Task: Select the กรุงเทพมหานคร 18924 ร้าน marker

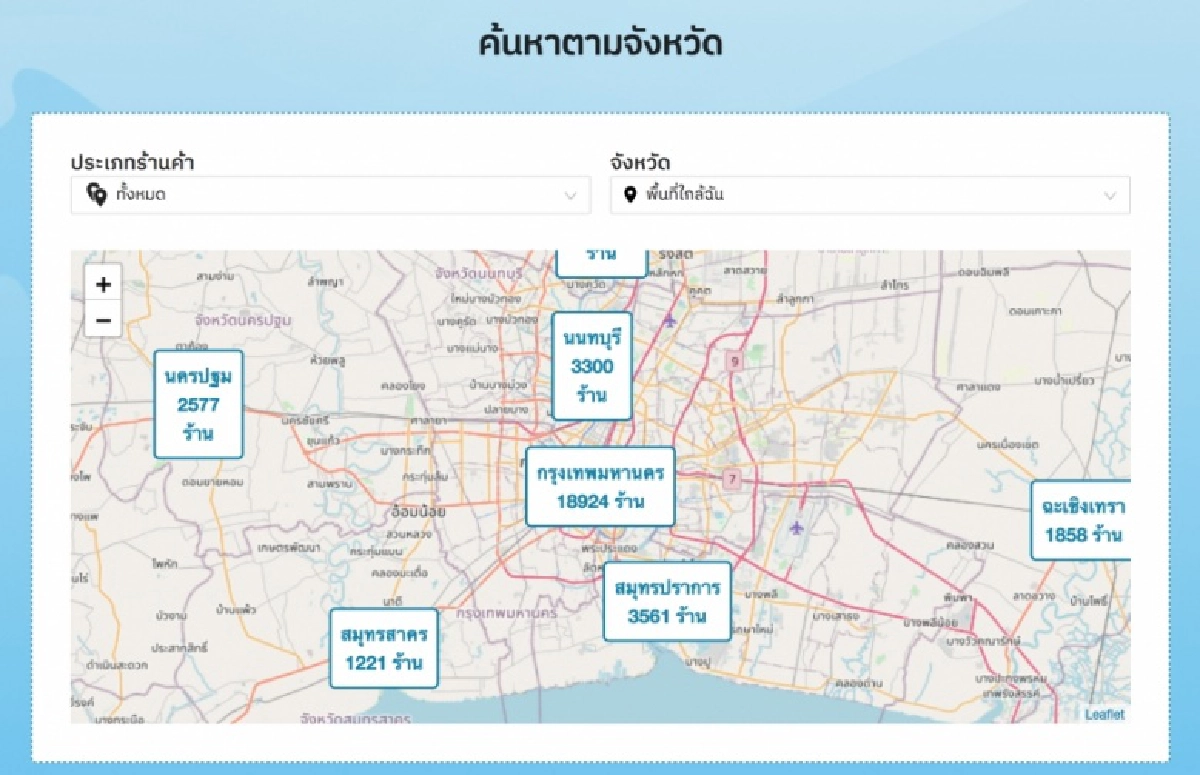Action: pyautogui.click(x=600, y=486)
